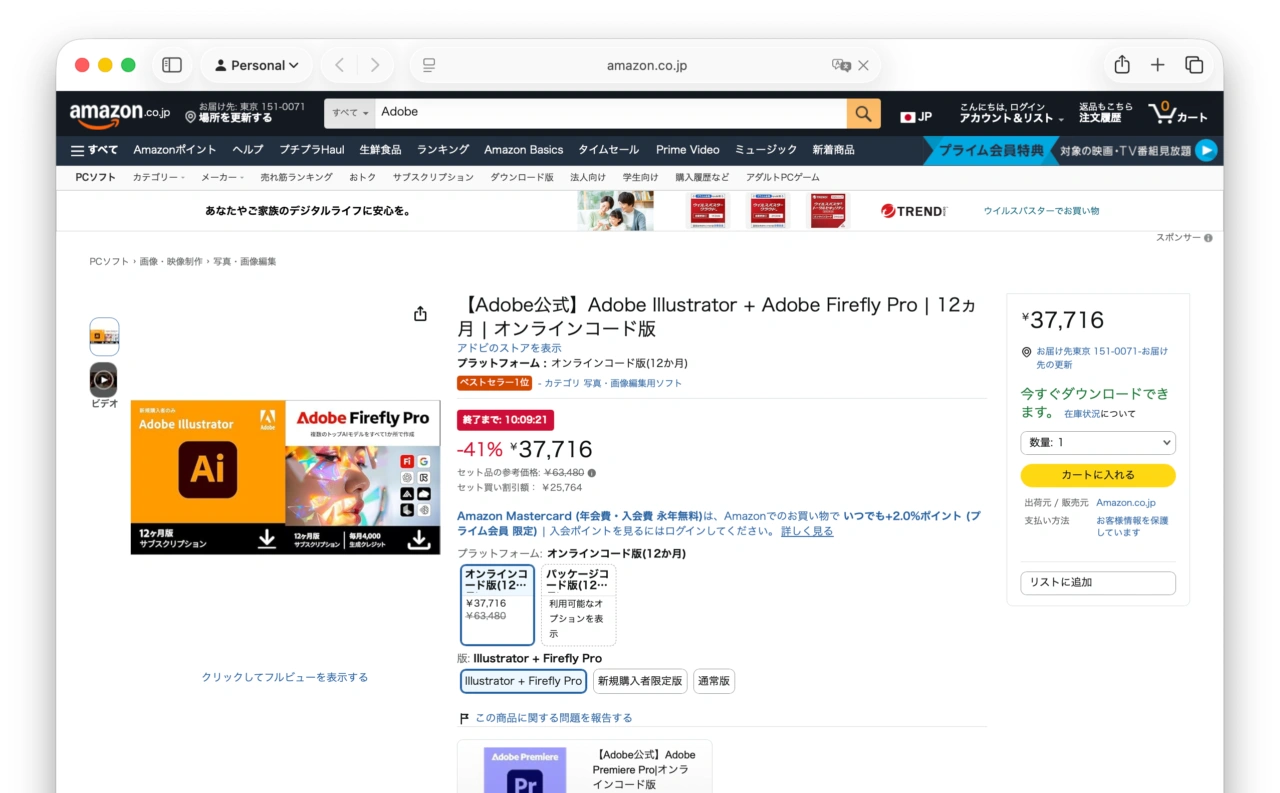The image size is (1280, 793).
Task: Select パッケージコード版 platform option
Action: (x=578, y=605)
